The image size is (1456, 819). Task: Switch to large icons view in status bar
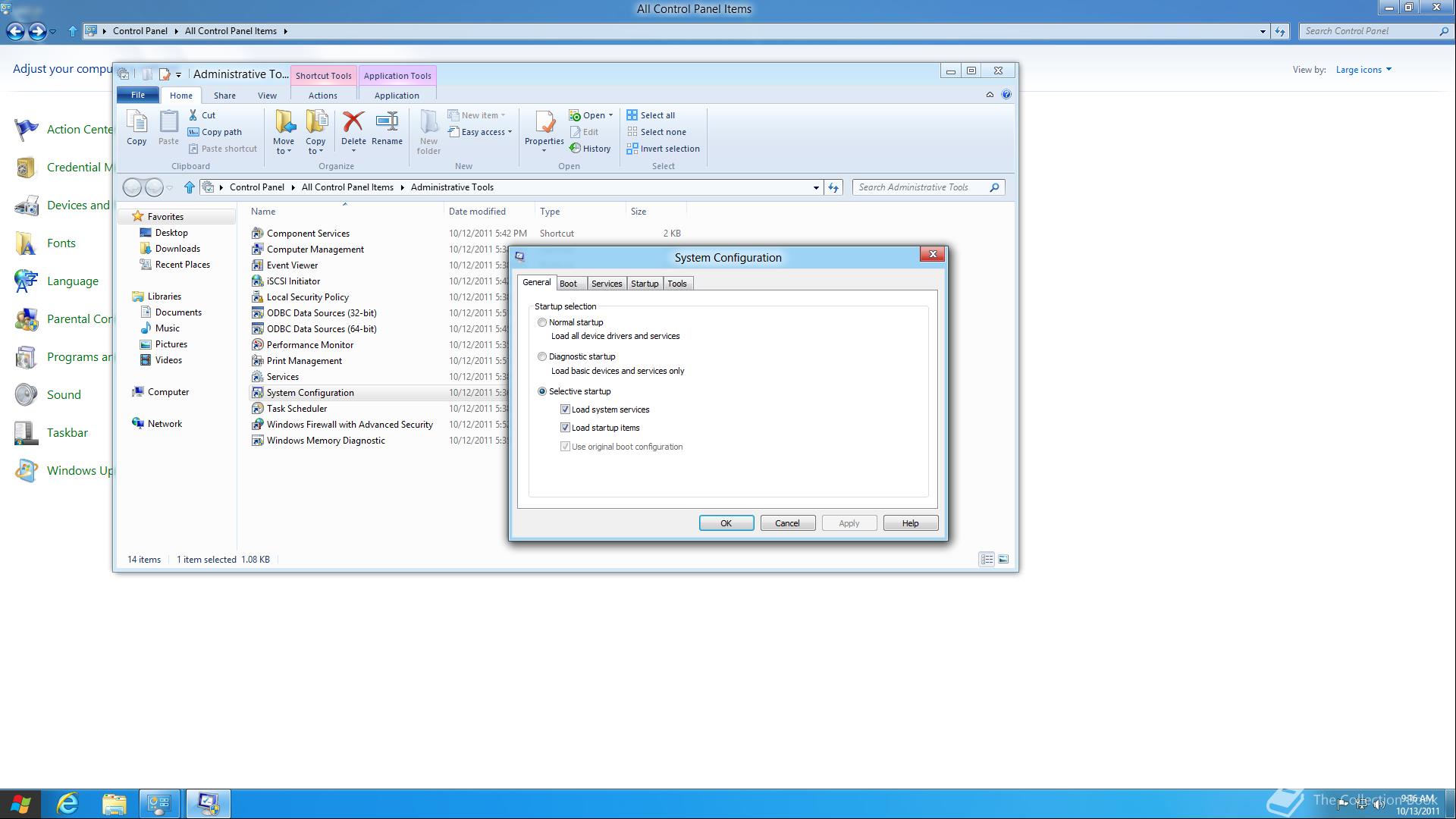coord(1003,559)
